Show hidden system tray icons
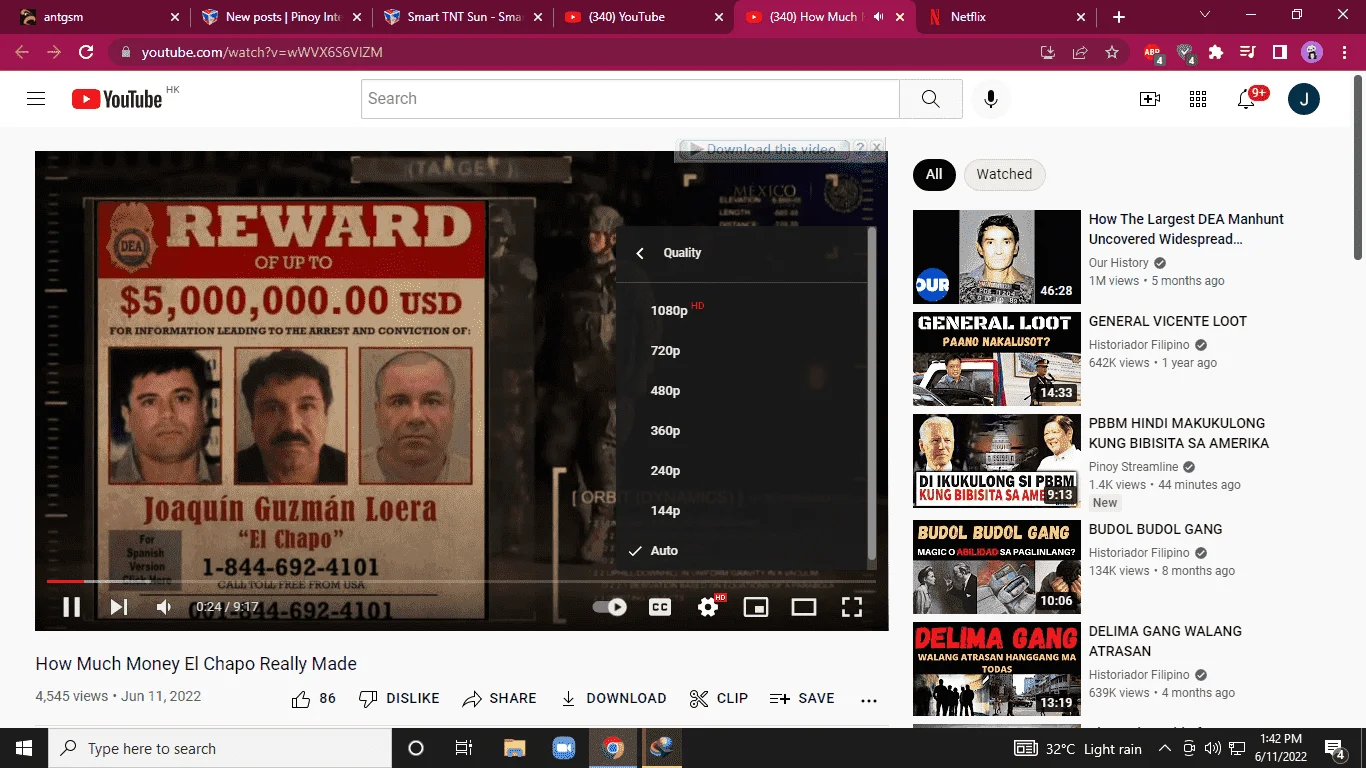1366x768 pixels. click(1164, 748)
